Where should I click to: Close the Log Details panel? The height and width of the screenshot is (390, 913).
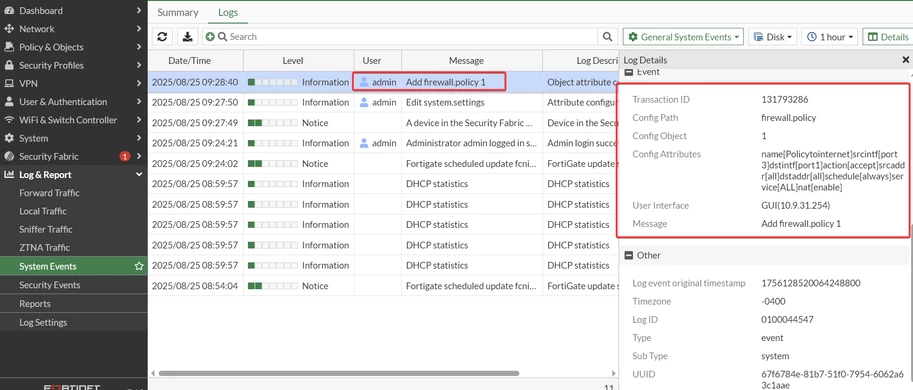[x=905, y=60]
